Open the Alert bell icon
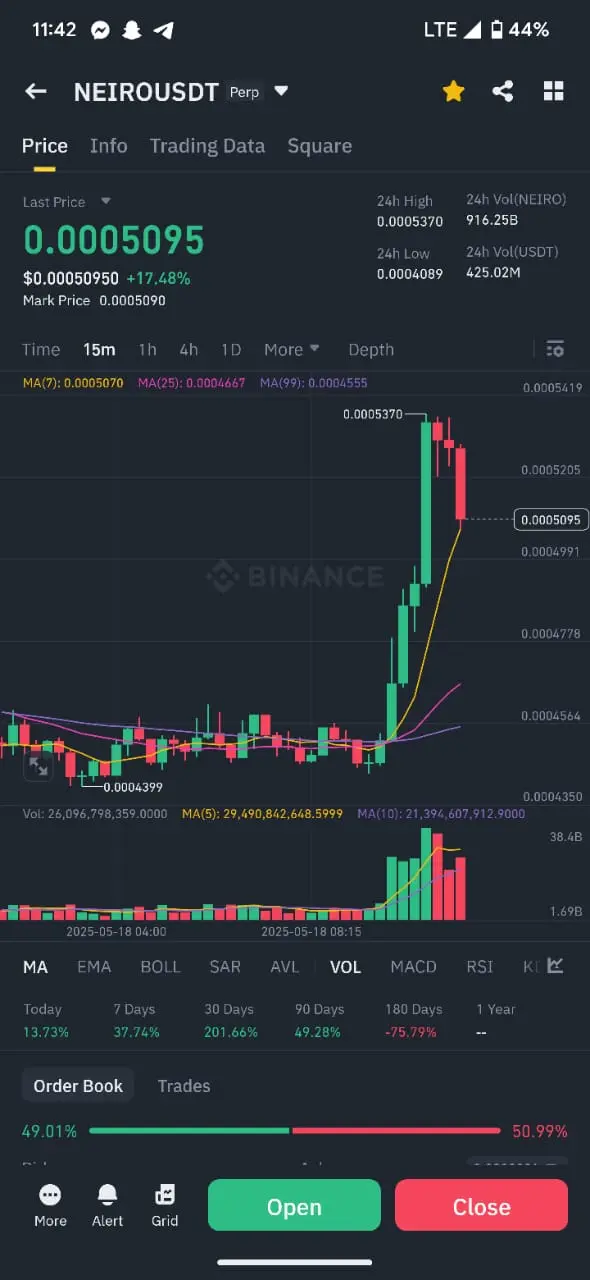 108,1194
